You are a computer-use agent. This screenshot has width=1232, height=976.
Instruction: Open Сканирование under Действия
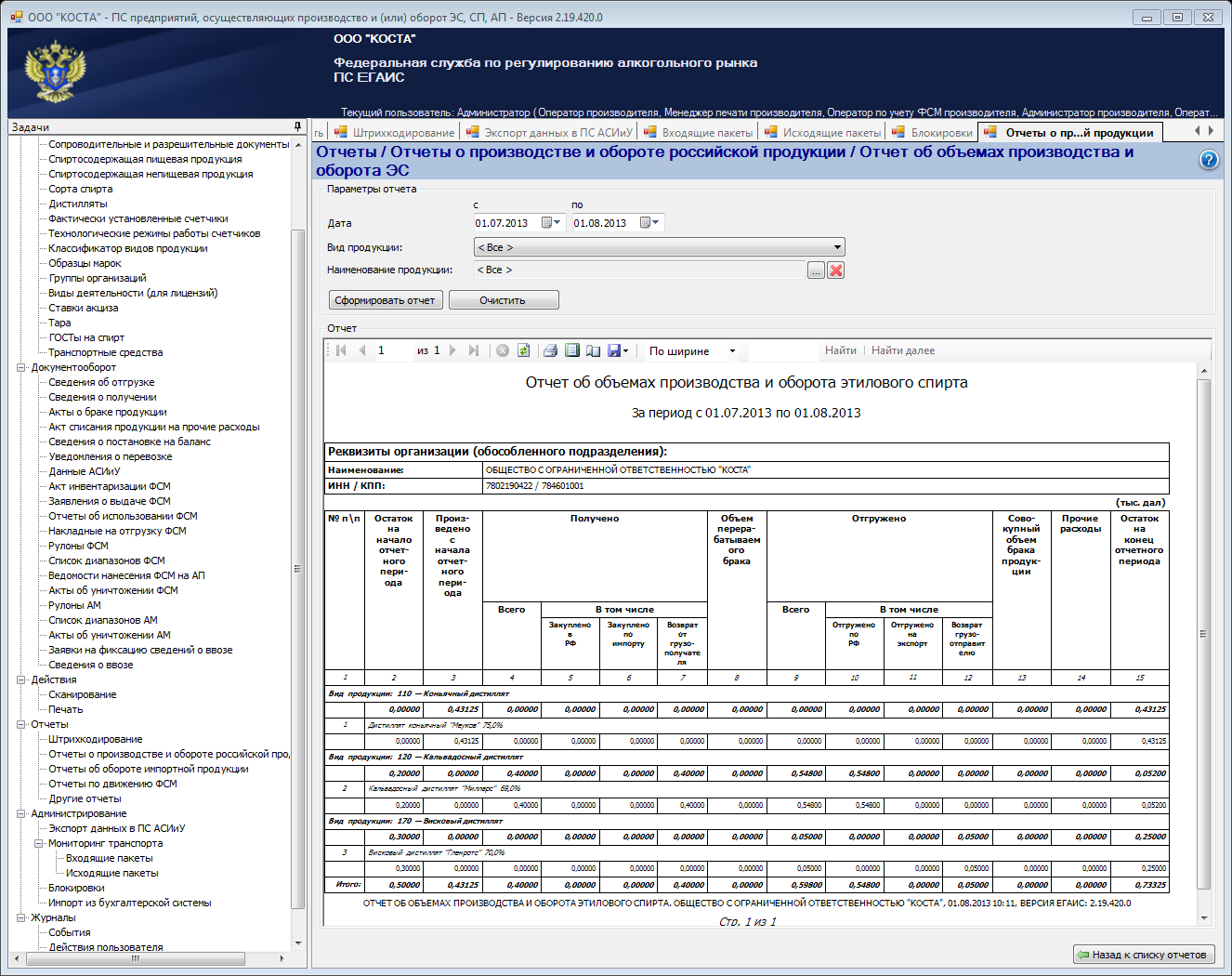pos(83,694)
